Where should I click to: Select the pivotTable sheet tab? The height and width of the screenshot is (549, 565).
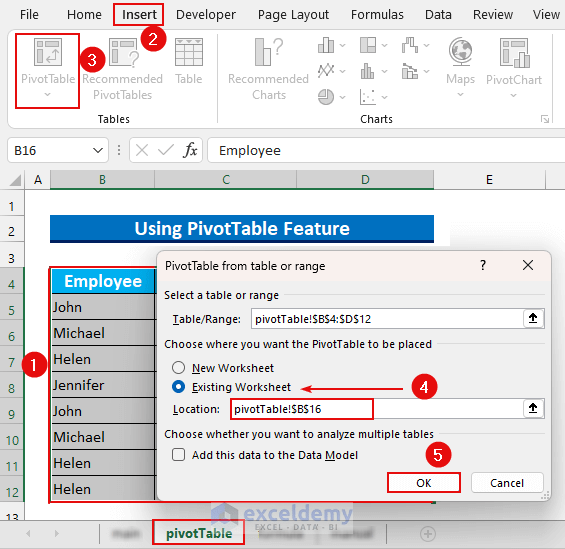pos(199,533)
